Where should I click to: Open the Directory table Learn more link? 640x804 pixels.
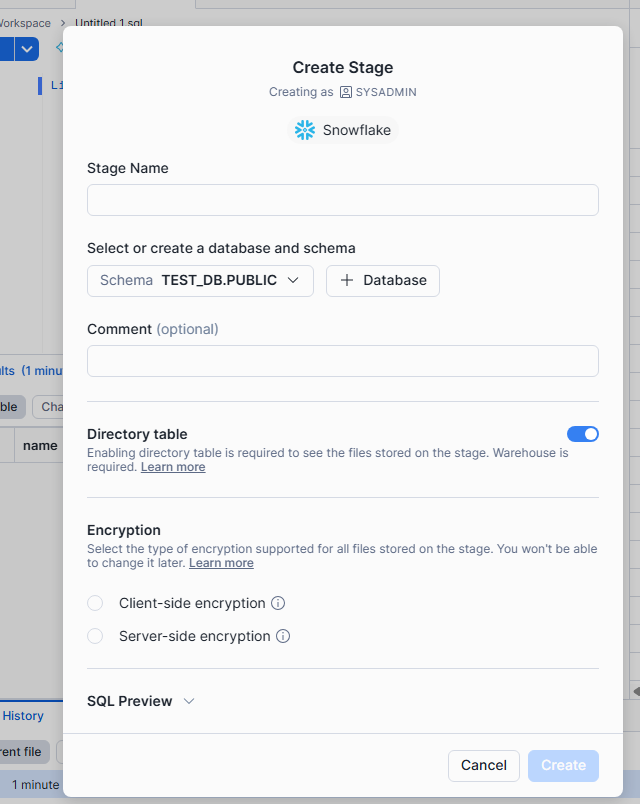click(172, 466)
